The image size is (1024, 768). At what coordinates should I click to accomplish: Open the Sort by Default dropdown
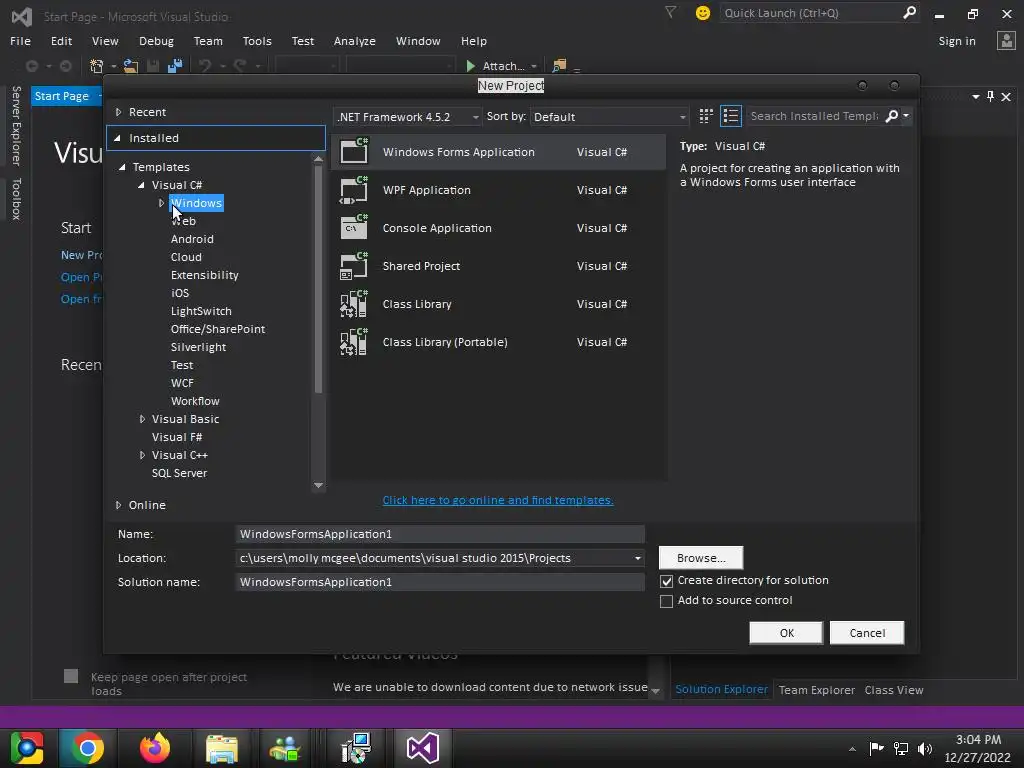point(609,117)
